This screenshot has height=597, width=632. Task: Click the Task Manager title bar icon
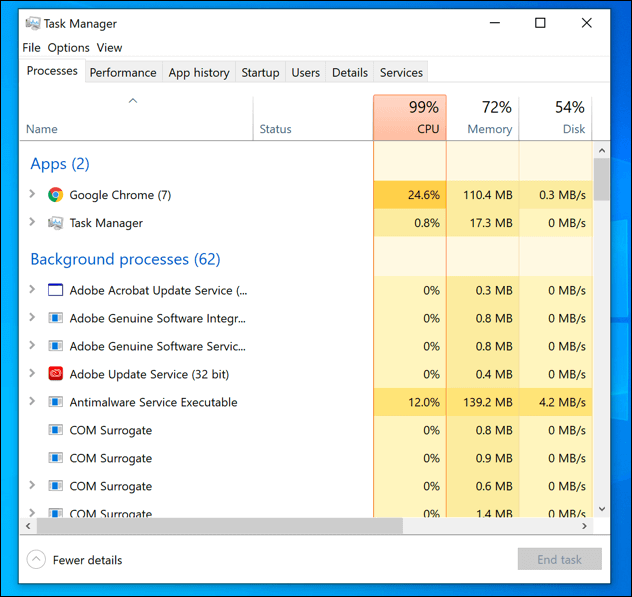pos(32,23)
